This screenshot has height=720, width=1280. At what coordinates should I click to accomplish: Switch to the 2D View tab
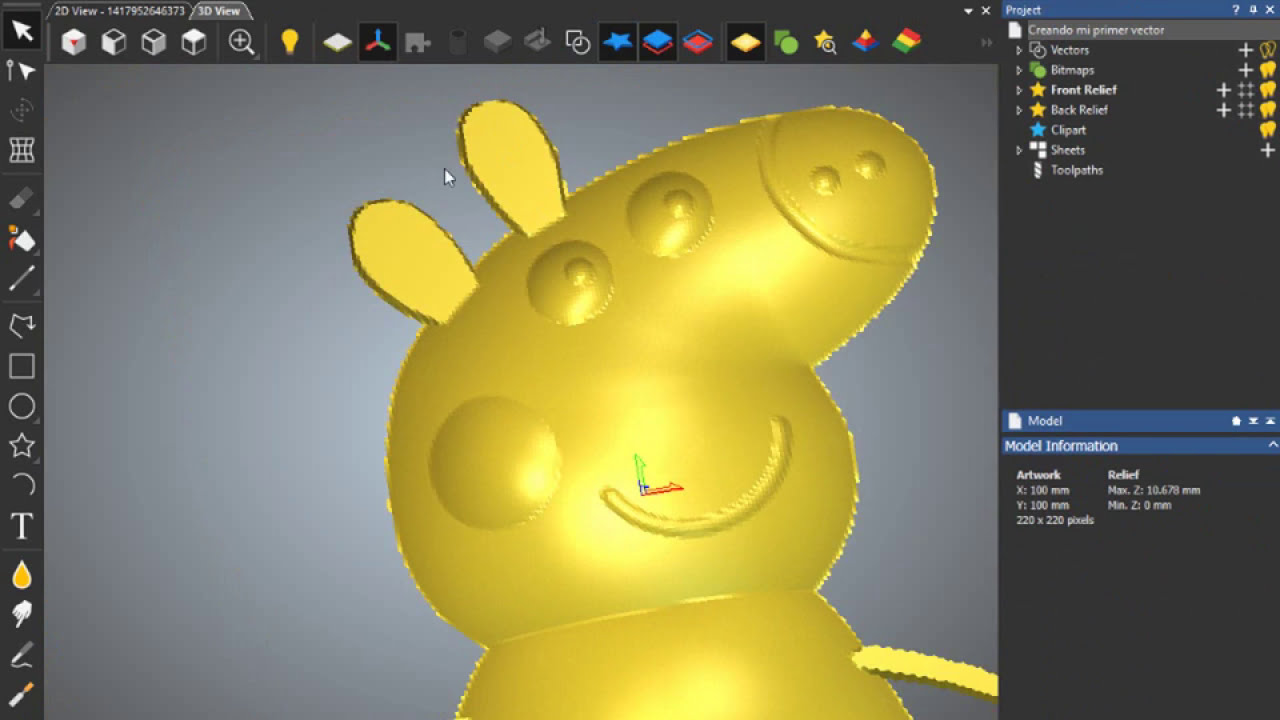(x=119, y=11)
